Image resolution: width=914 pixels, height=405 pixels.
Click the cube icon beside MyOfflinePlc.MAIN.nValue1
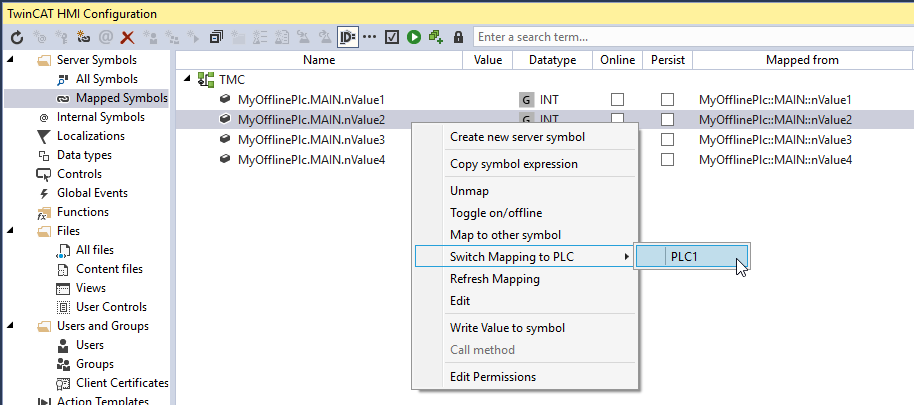[x=225, y=100]
